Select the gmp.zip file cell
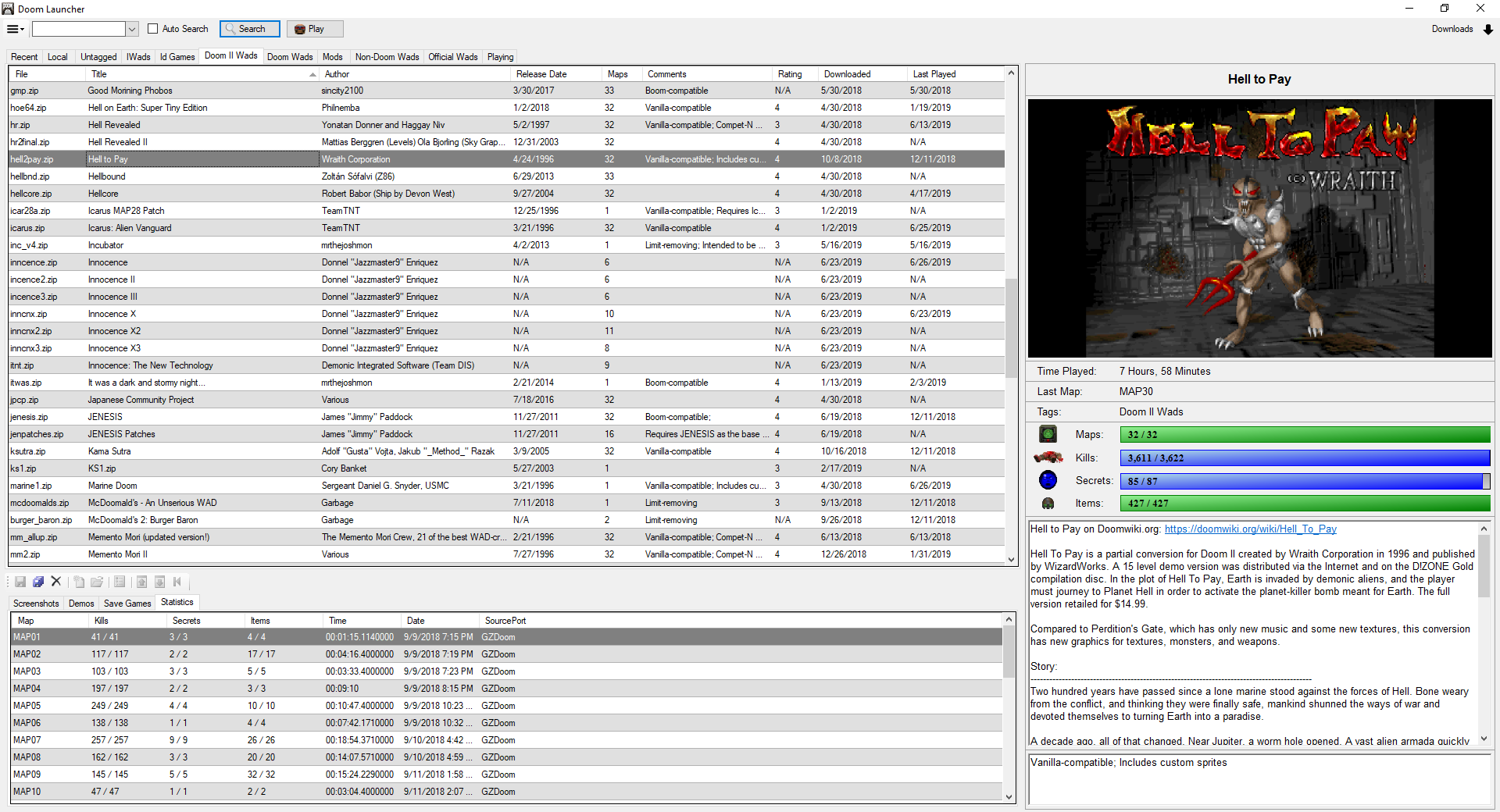1500x812 pixels. [47, 91]
